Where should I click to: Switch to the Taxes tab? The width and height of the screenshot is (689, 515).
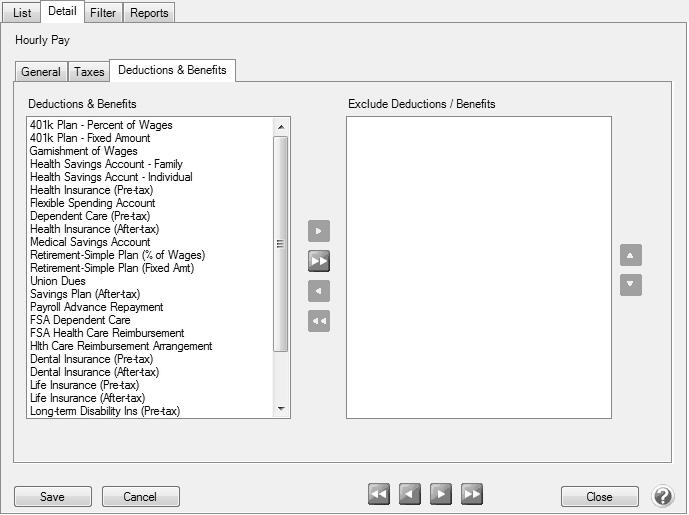[89, 72]
